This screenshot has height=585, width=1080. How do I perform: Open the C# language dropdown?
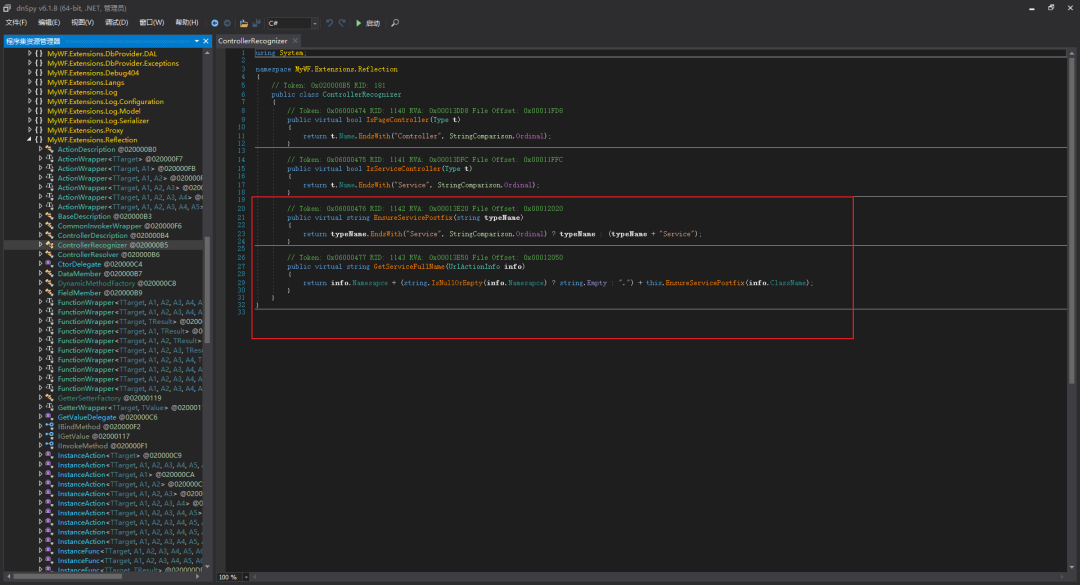(x=293, y=23)
